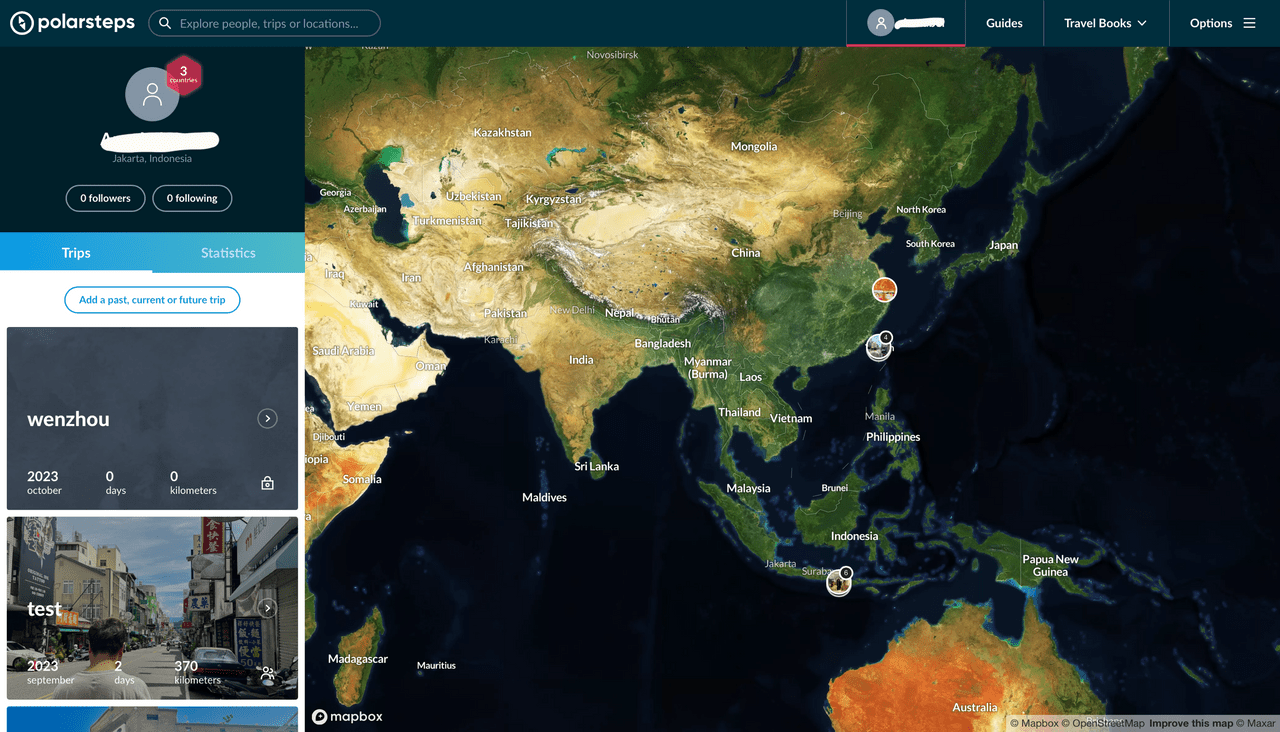This screenshot has height=732, width=1280.
Task: Click the Australia label on the map
Action: click(975, 708)
